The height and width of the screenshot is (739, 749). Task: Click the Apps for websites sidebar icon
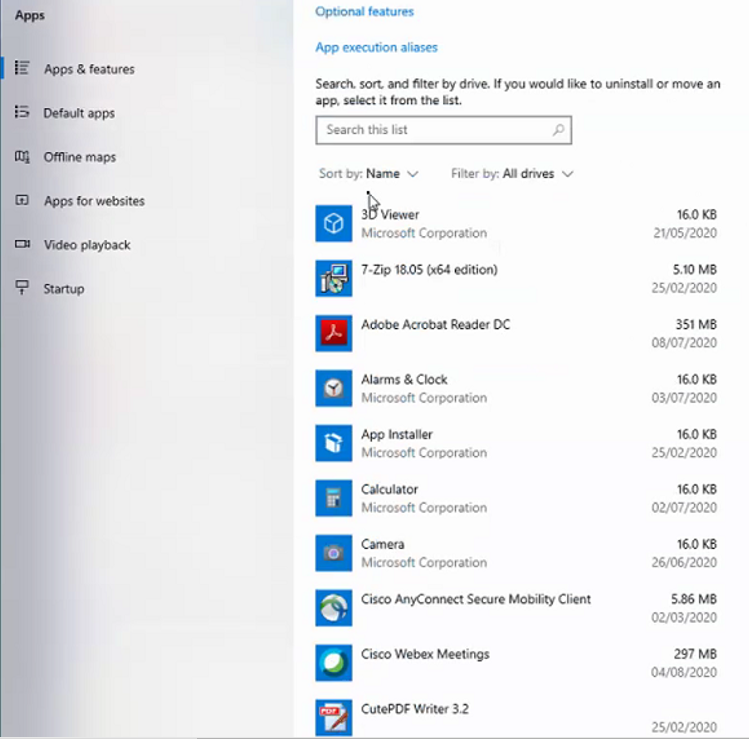tap(22, 200)
